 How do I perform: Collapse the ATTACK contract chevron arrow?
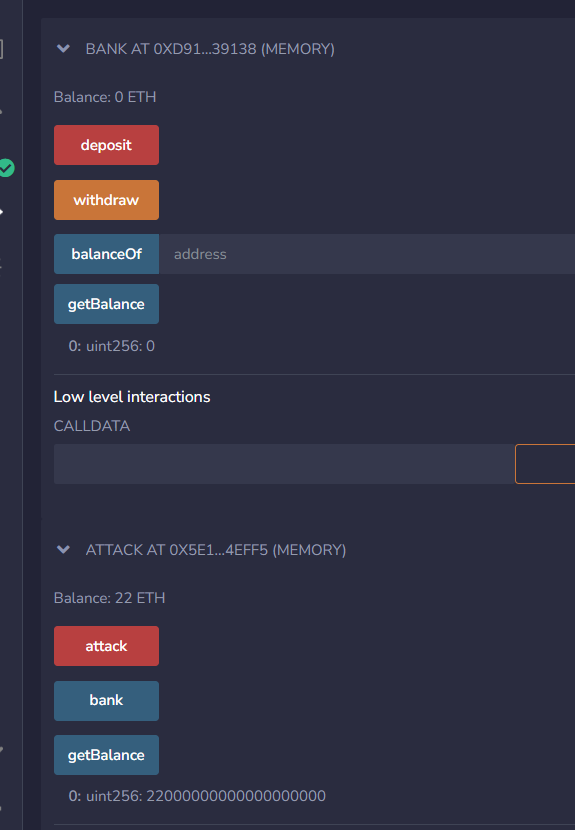click(x=63, y=549)
